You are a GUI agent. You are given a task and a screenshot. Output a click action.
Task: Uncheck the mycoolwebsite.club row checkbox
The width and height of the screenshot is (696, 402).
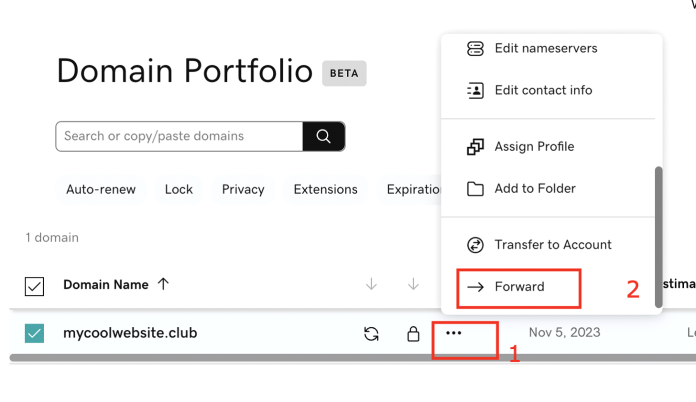(x=34, y=333)
